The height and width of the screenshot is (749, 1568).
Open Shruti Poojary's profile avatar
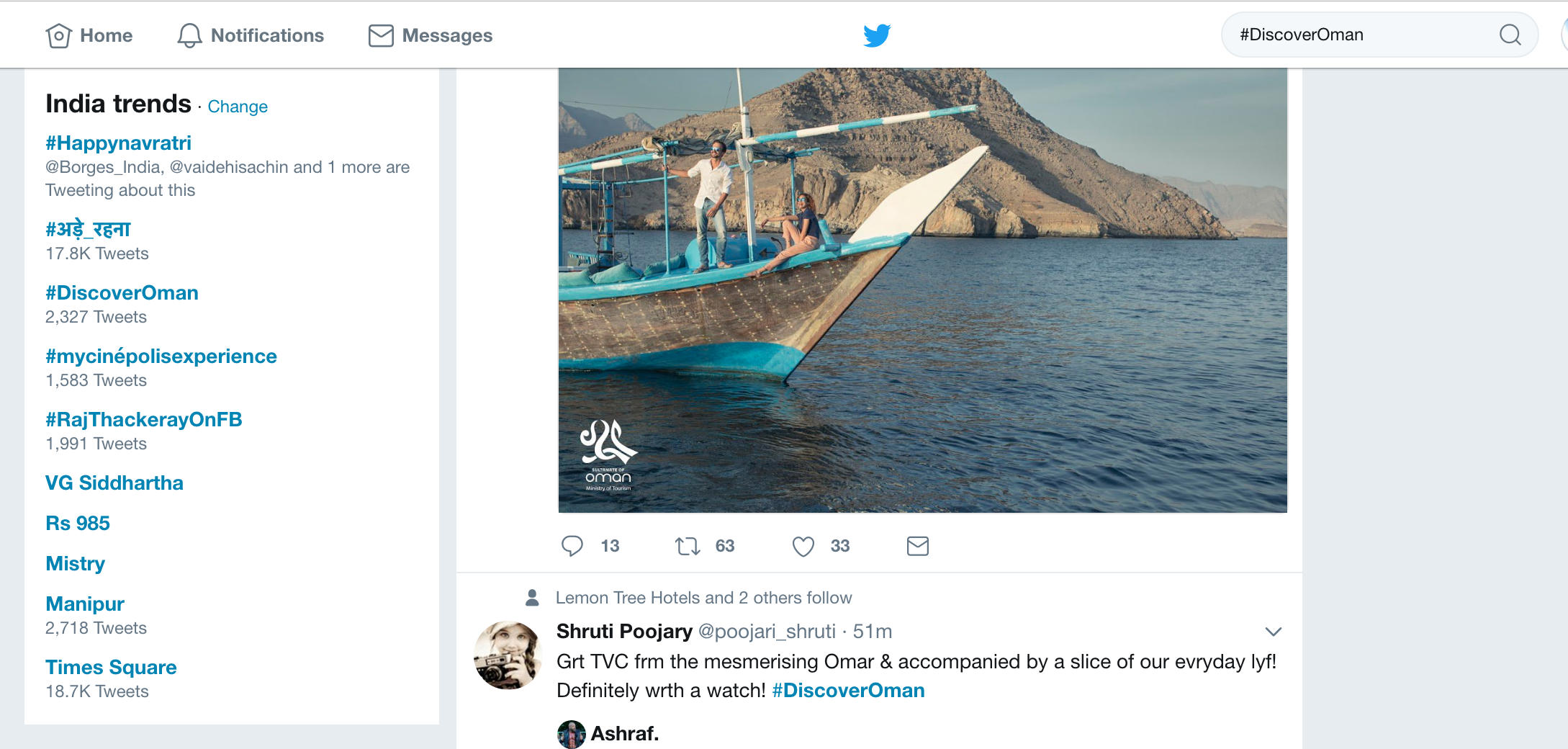[x=508, y=655]
